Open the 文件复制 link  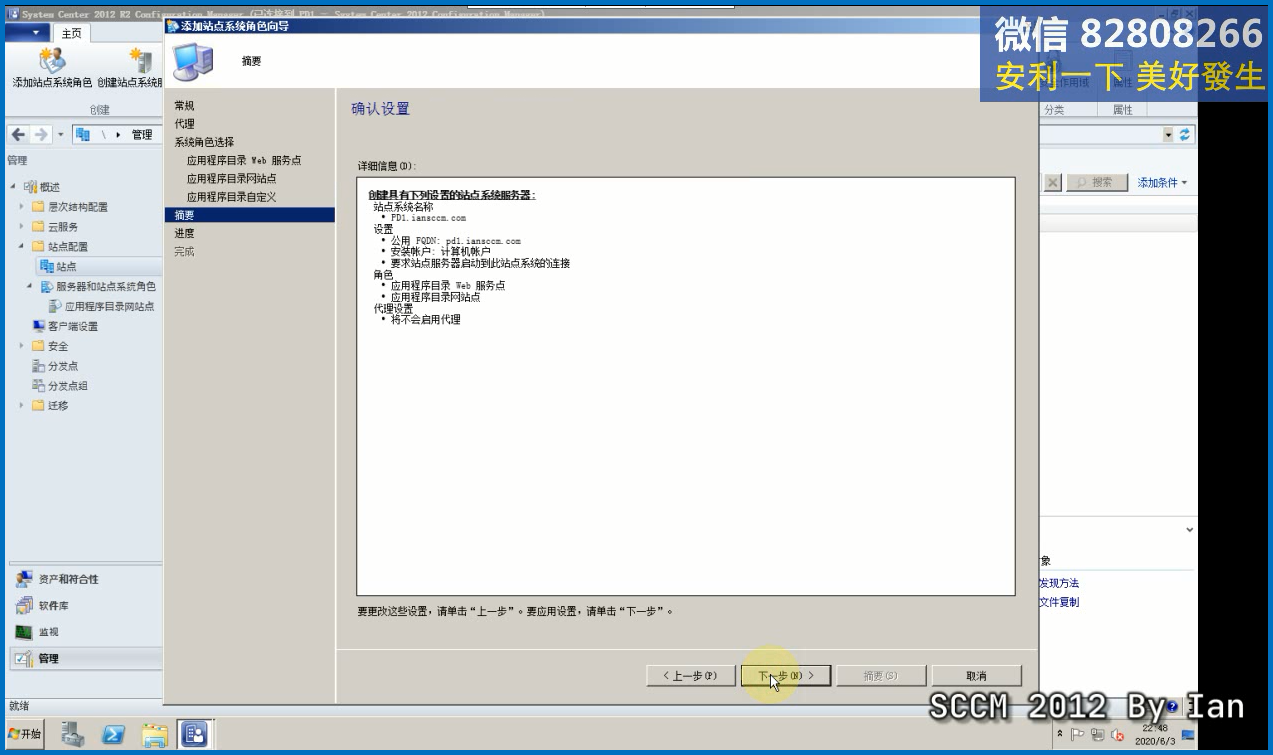pyautogui.click(x=1059, y=602)
